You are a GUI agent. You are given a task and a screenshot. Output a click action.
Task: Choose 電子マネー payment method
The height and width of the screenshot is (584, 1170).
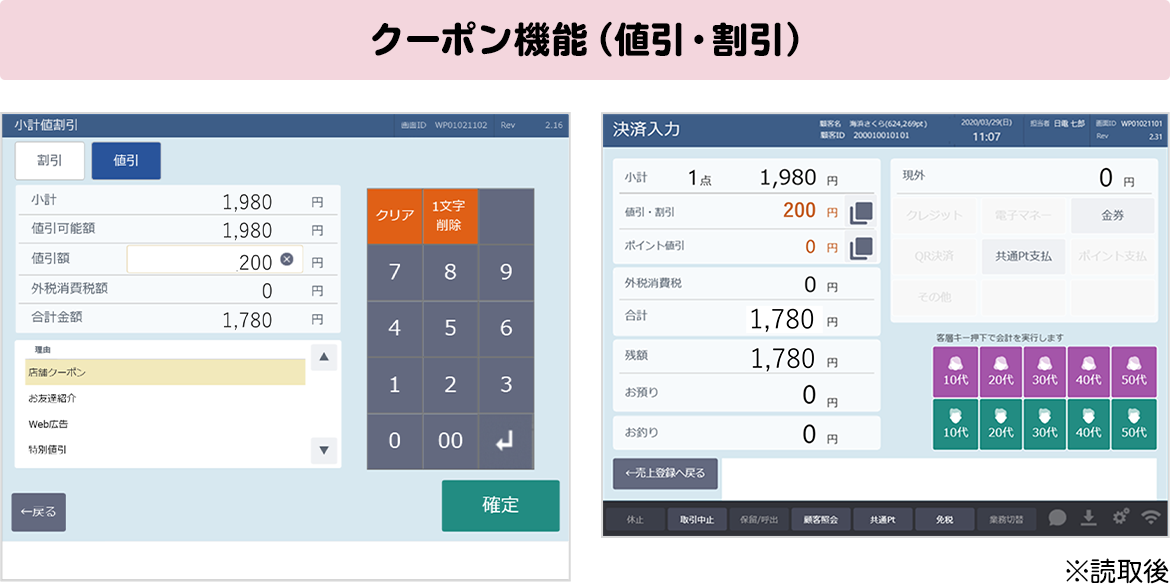1023,216
